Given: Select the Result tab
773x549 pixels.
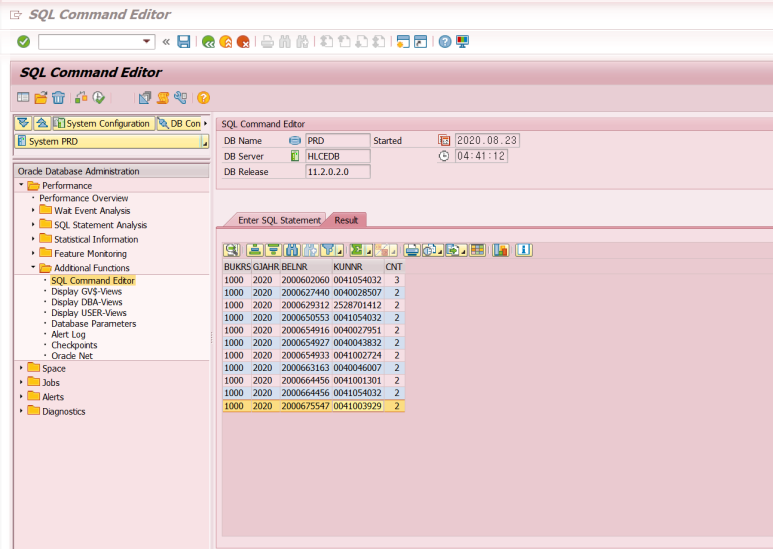Looking at the screenshot, I should (x=347, y=220).
